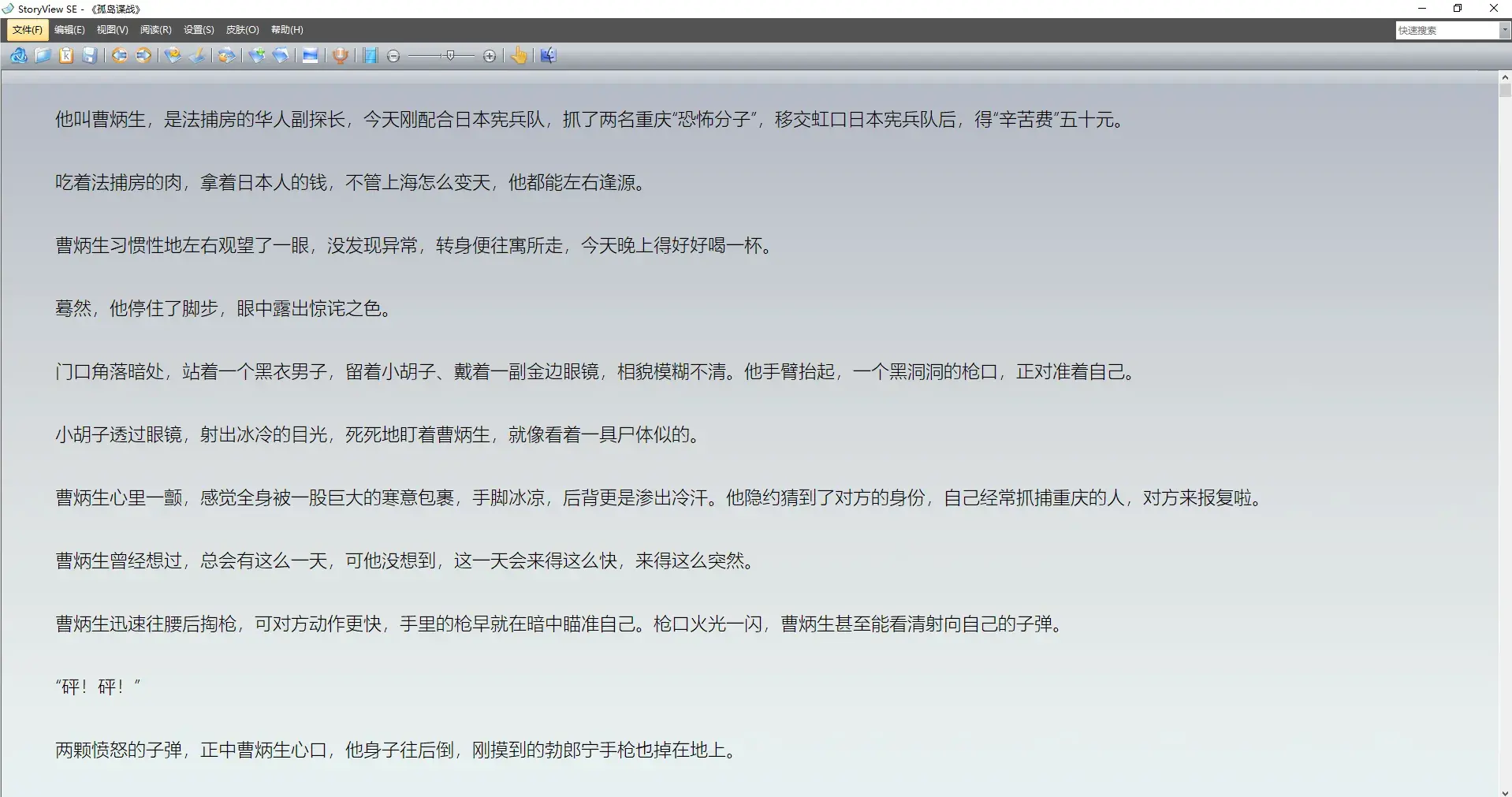The image size is (1512, 797).
Task: Click the vertical scrollbar thumb
Action: (x=1505, y=90)
